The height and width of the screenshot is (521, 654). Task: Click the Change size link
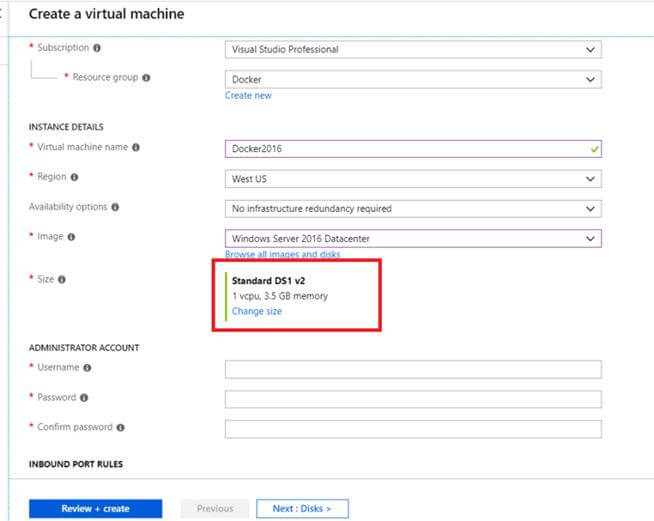point(257,311)
